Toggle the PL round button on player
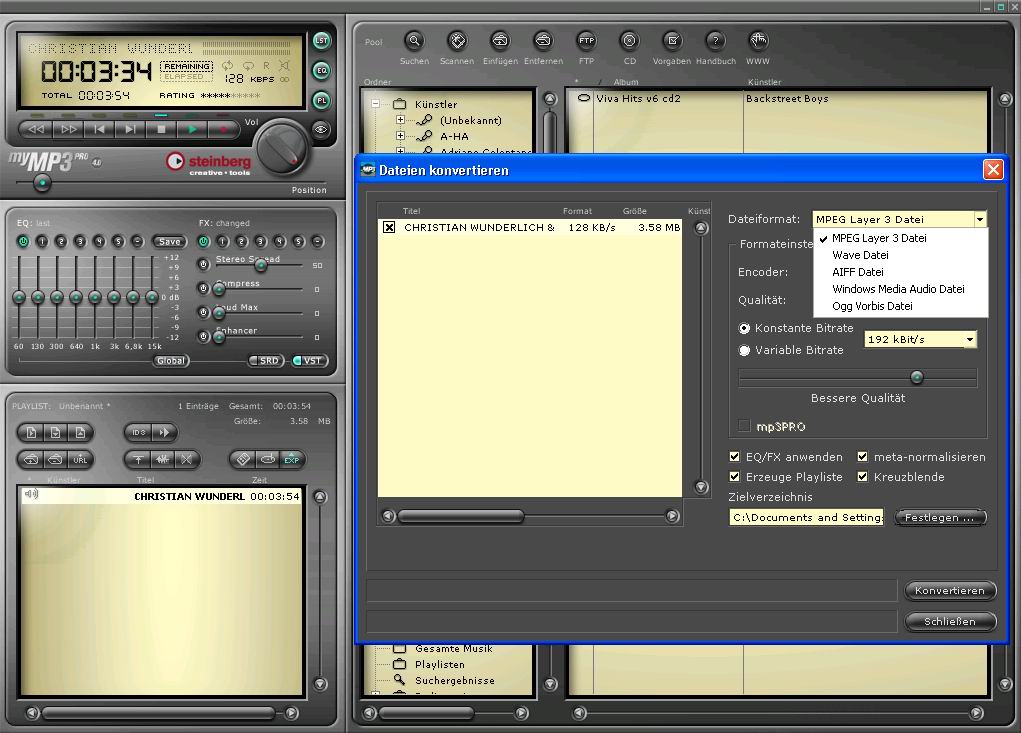The width and height of the screenshot is (1021, 733). [x=321, y=101]
